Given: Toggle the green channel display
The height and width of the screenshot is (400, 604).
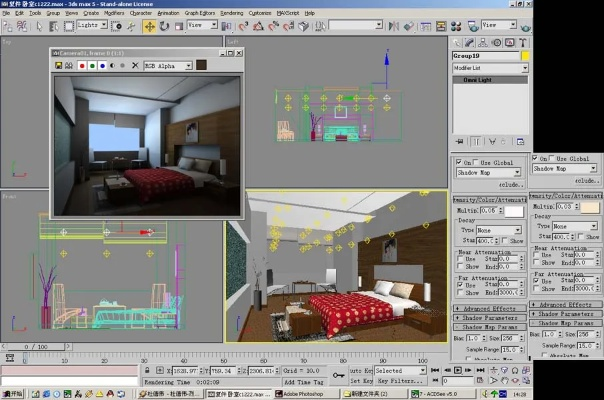Looking at the screenshot, I should pyautogui.click(x=92, y=65).
